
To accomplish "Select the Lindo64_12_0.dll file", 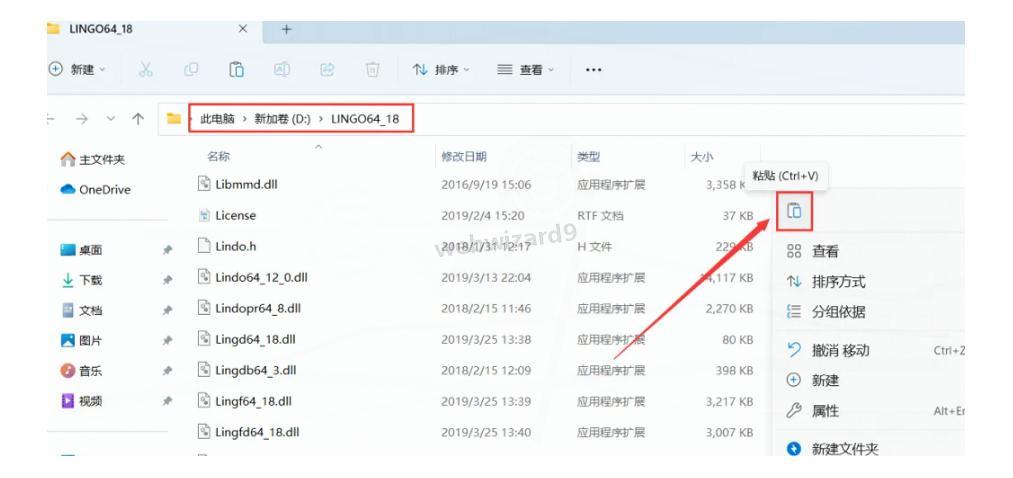I will [261, 278].
